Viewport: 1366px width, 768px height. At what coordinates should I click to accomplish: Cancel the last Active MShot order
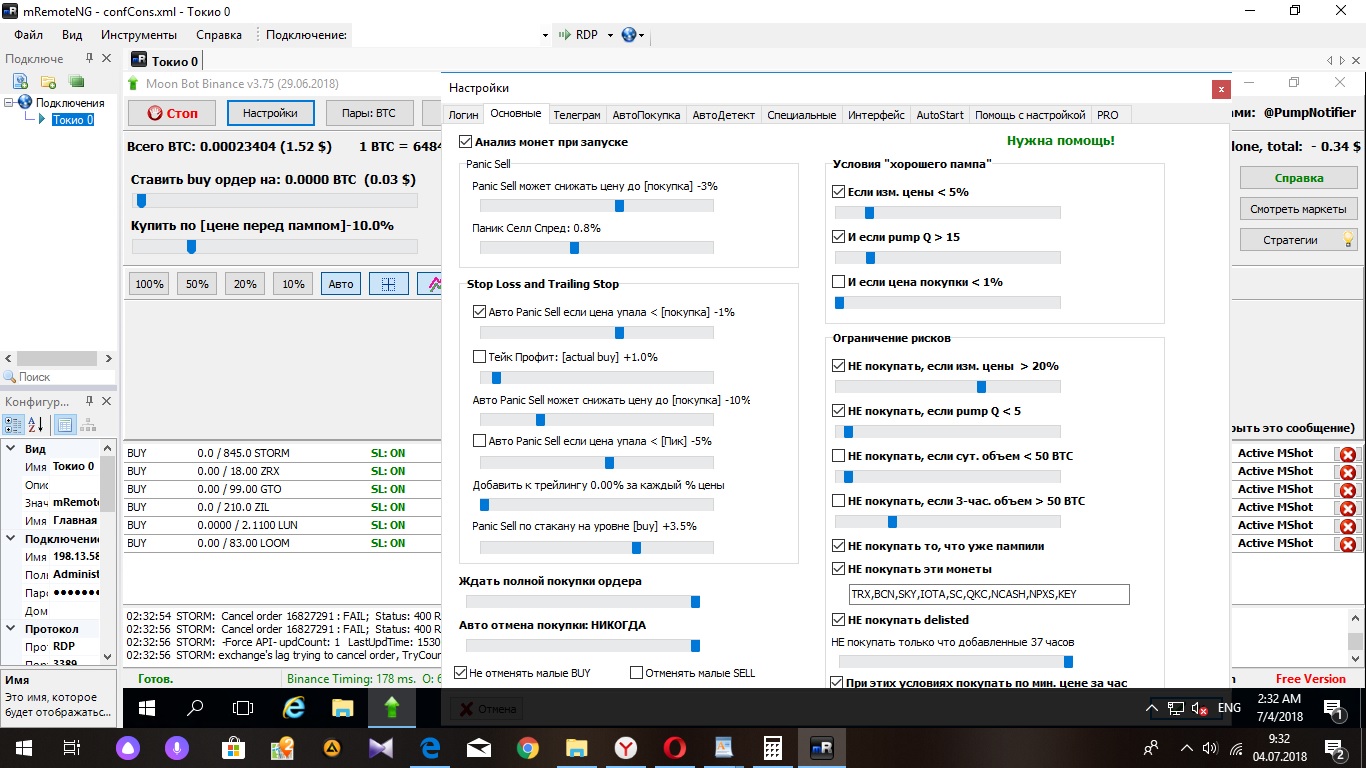1347,544
